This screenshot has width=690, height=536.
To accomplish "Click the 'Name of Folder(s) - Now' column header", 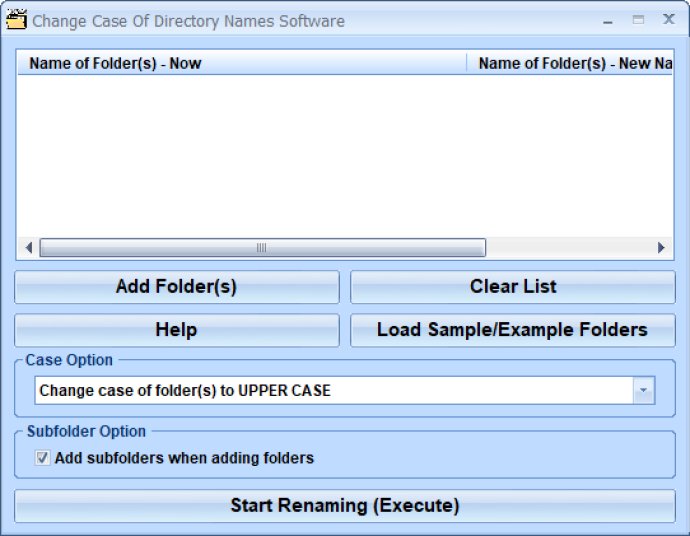I will click(242, 63).
